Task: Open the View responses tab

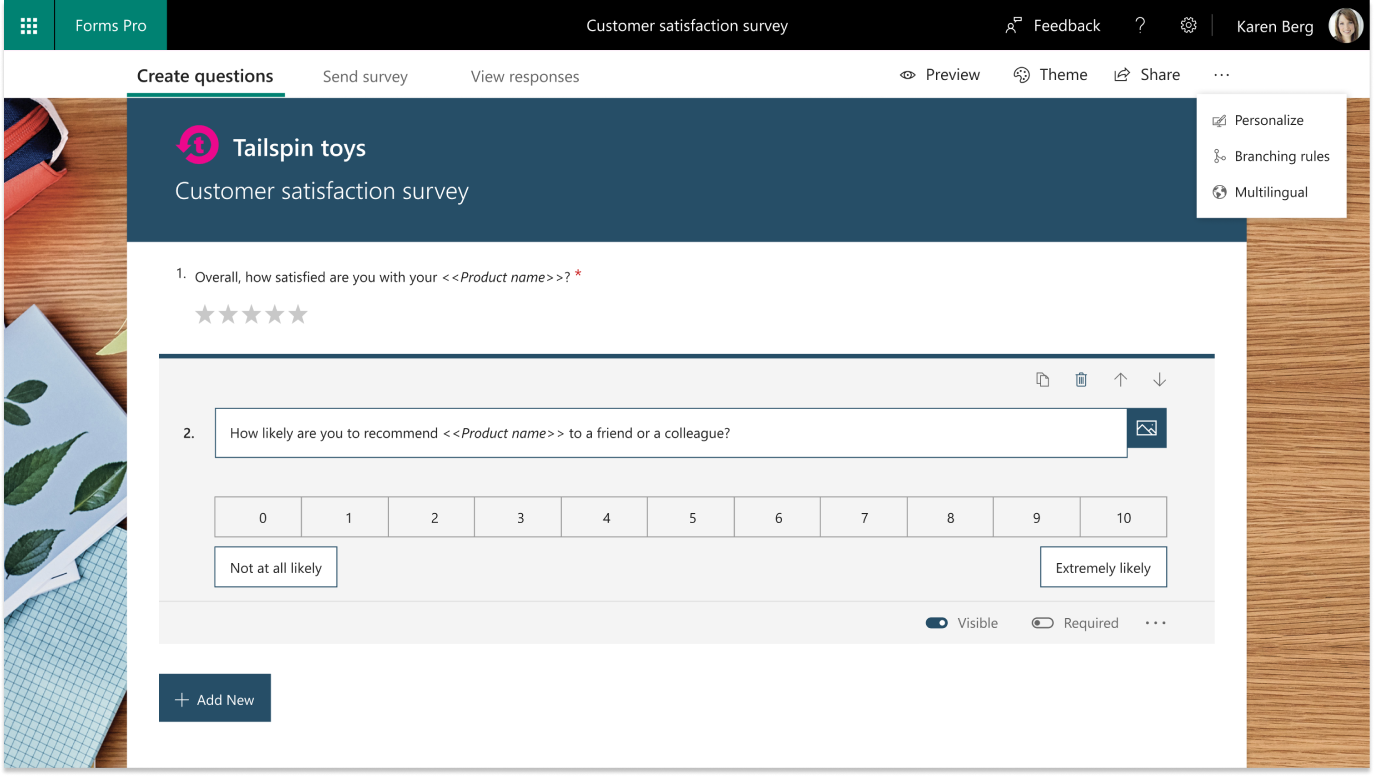Action: click(525, 76)
